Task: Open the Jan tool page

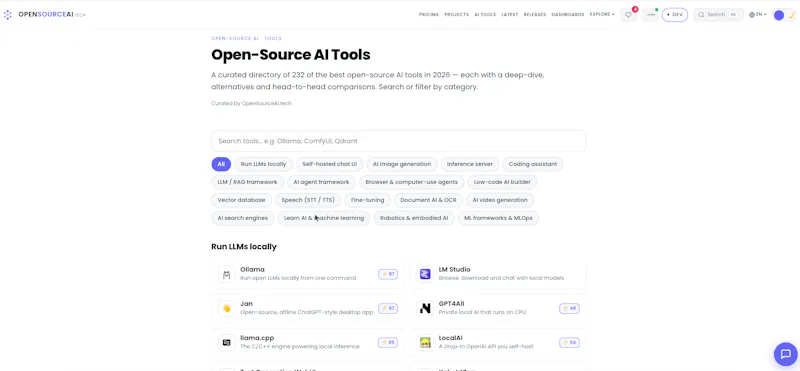Action: click(308, 308)
